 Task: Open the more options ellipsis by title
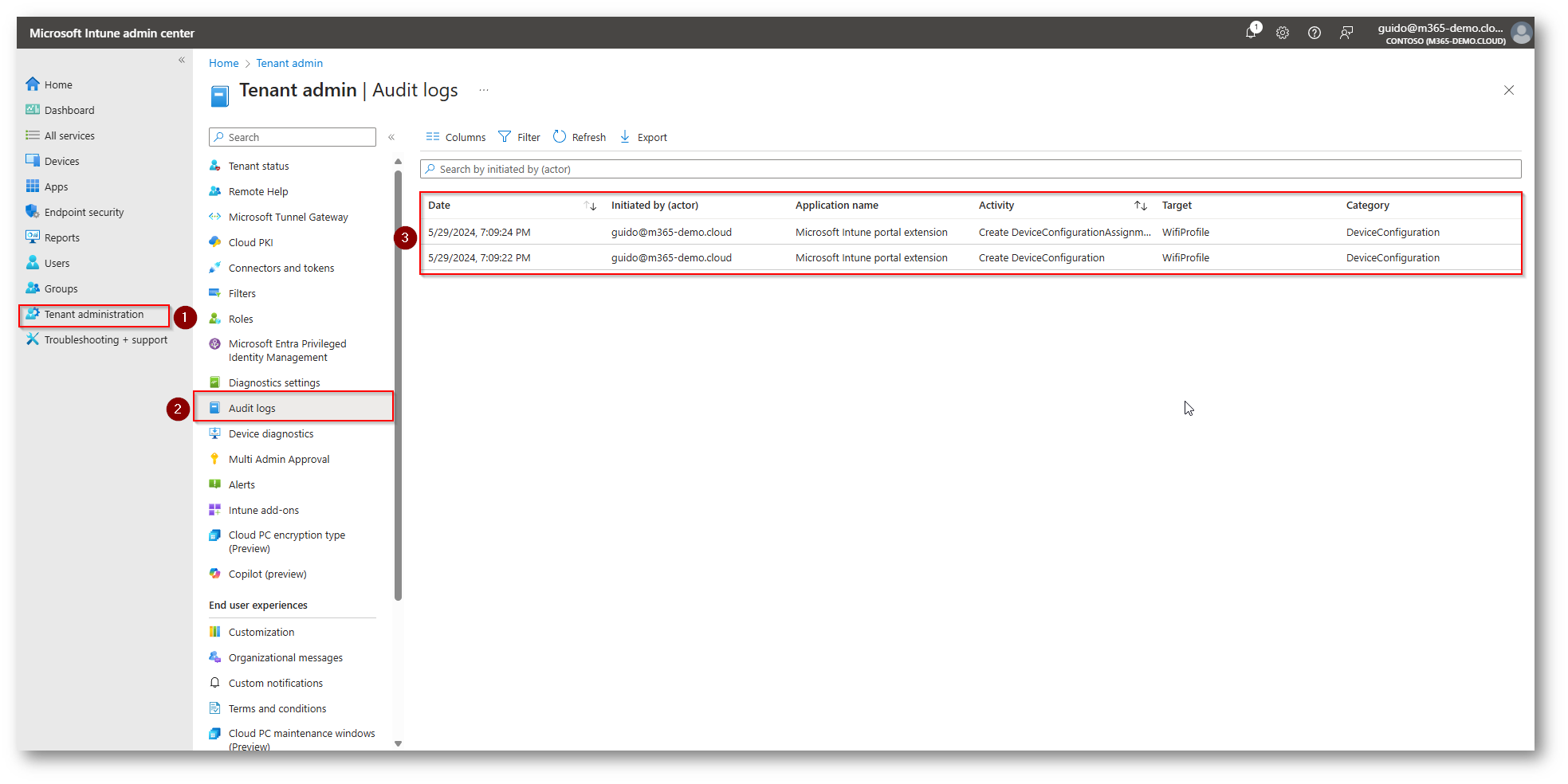coord(484,90)
